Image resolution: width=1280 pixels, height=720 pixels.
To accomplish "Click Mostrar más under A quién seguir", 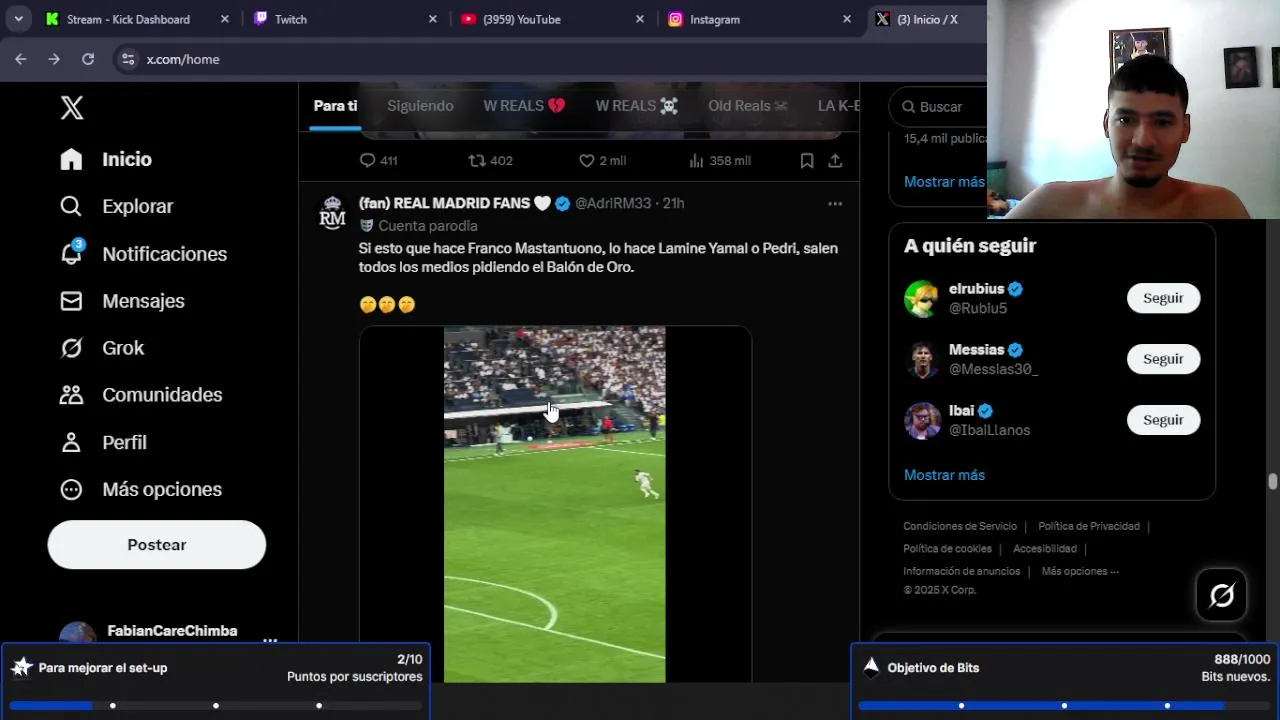I will click(944, 475).
